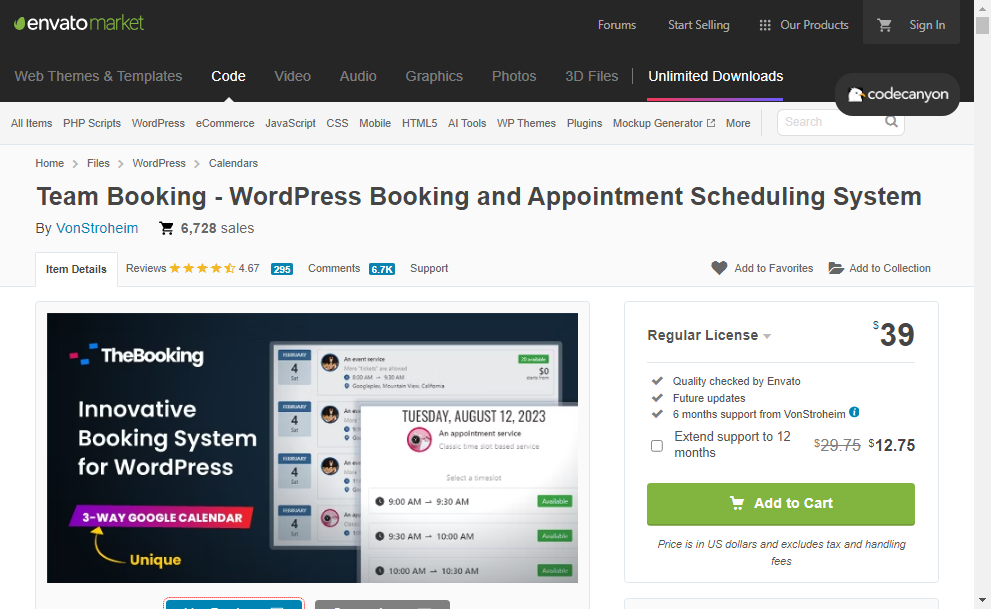Open the More category menu
This screenshot has height=609, width=991.
click(738, 123)
